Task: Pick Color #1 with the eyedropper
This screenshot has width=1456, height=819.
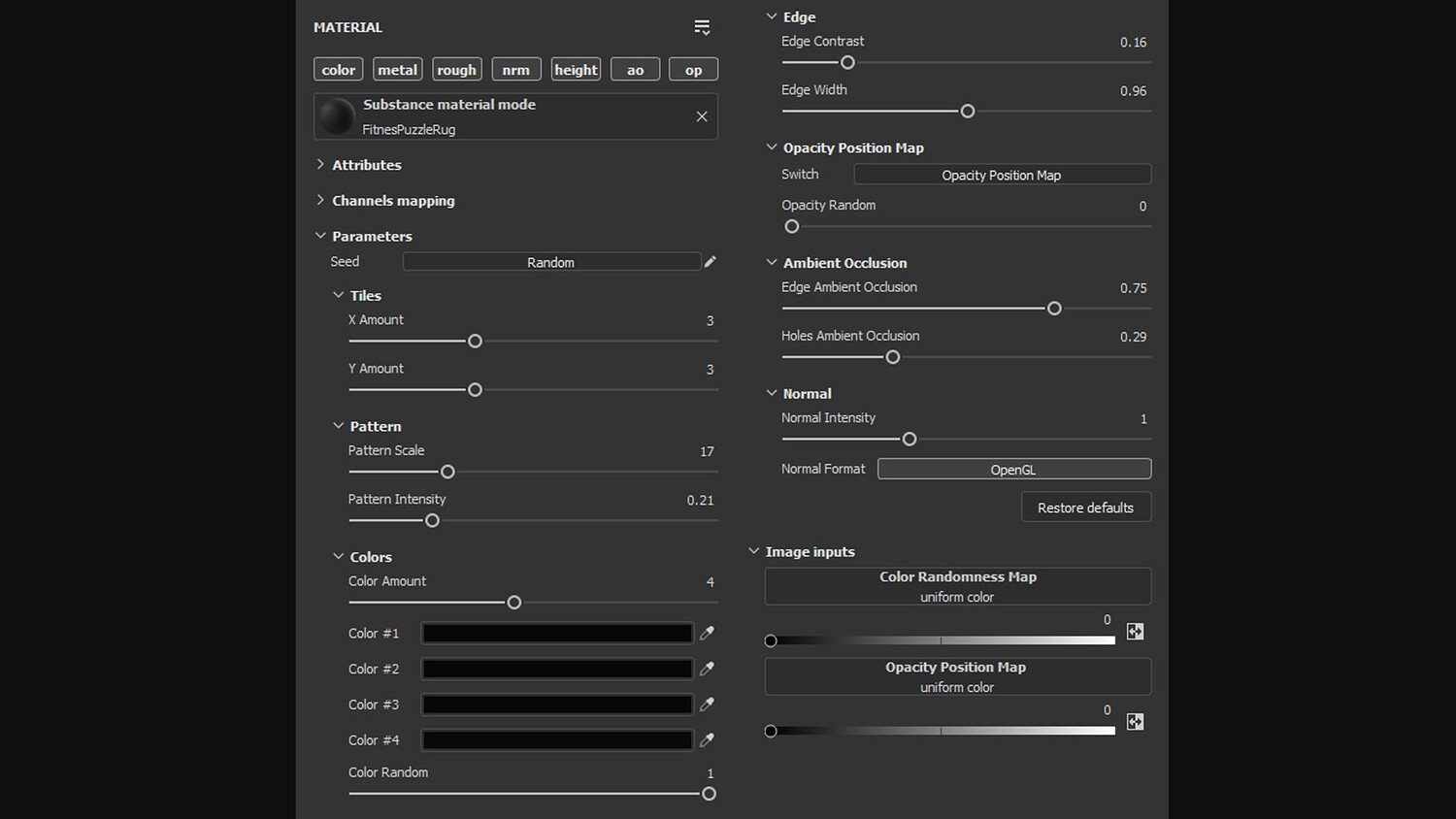Action: tap(708, 634)
